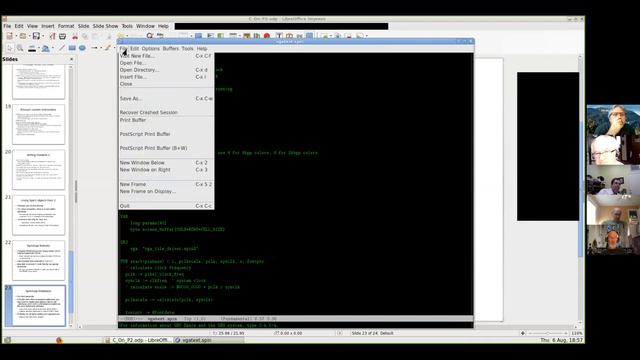Viewport: 640px width, 360px height.
Task: Select slide 21 thumbnail in Slides panel
Action: coord(38,215)
